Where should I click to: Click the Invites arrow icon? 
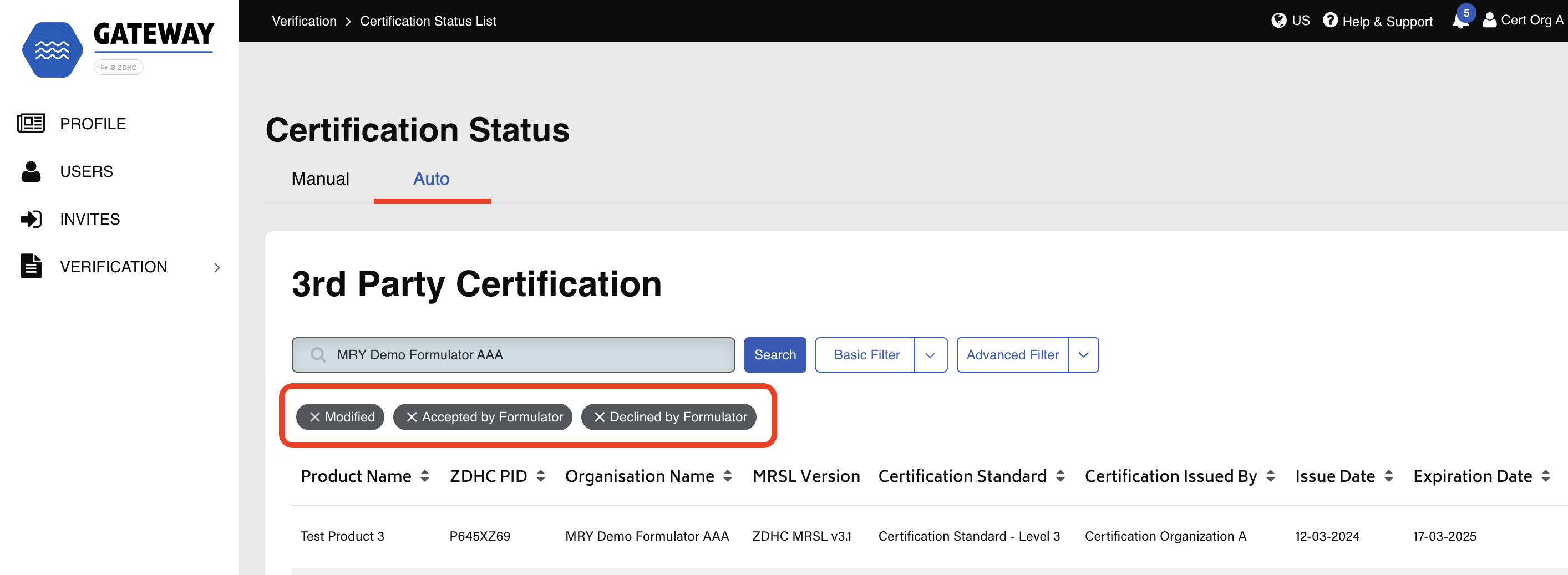[31, 219]
